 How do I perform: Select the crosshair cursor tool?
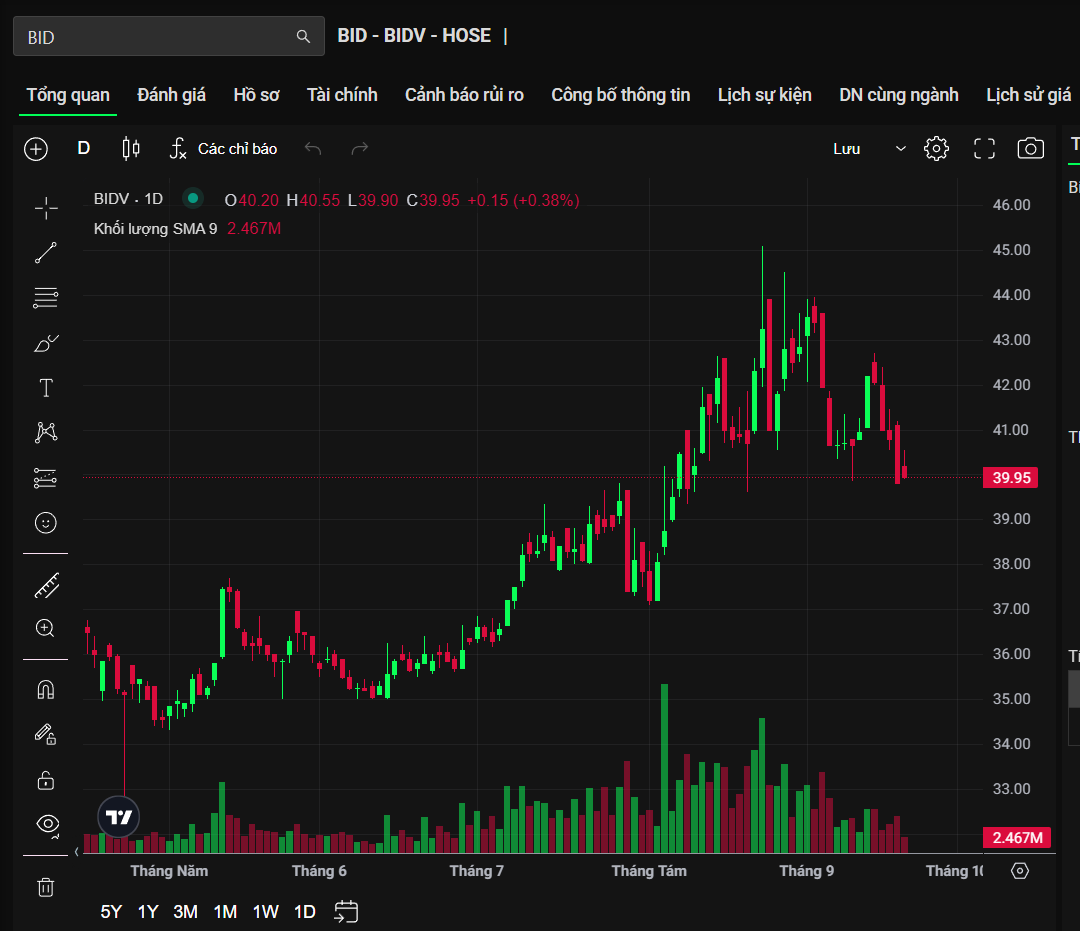tap(46, 208)
